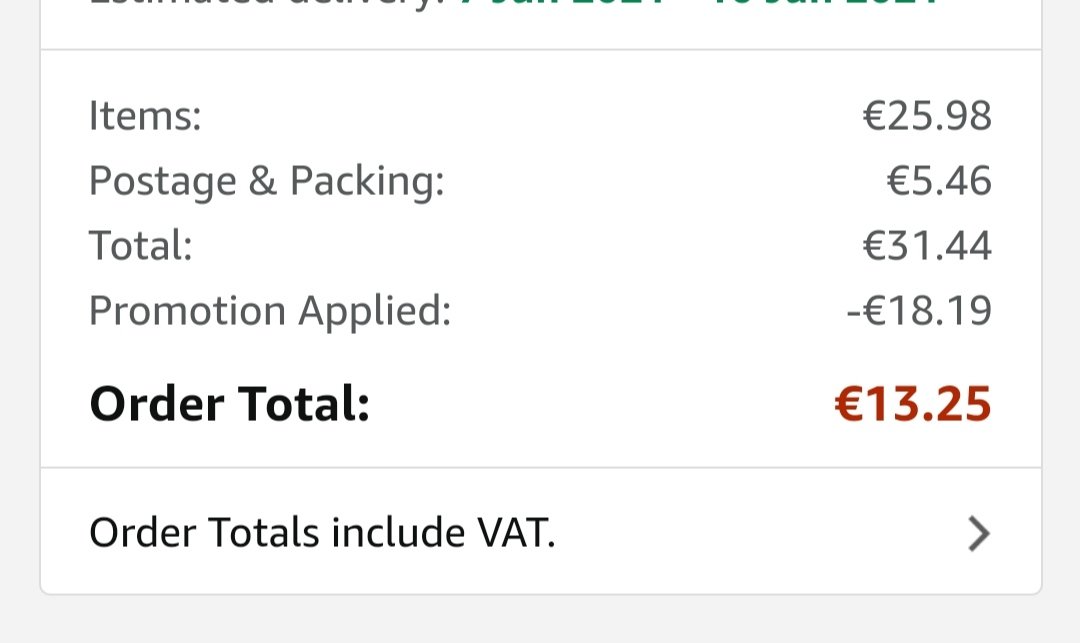1080x643 pixels.
Task: Open the "Order Totals include VAT." text
Action: click(322, 534)
